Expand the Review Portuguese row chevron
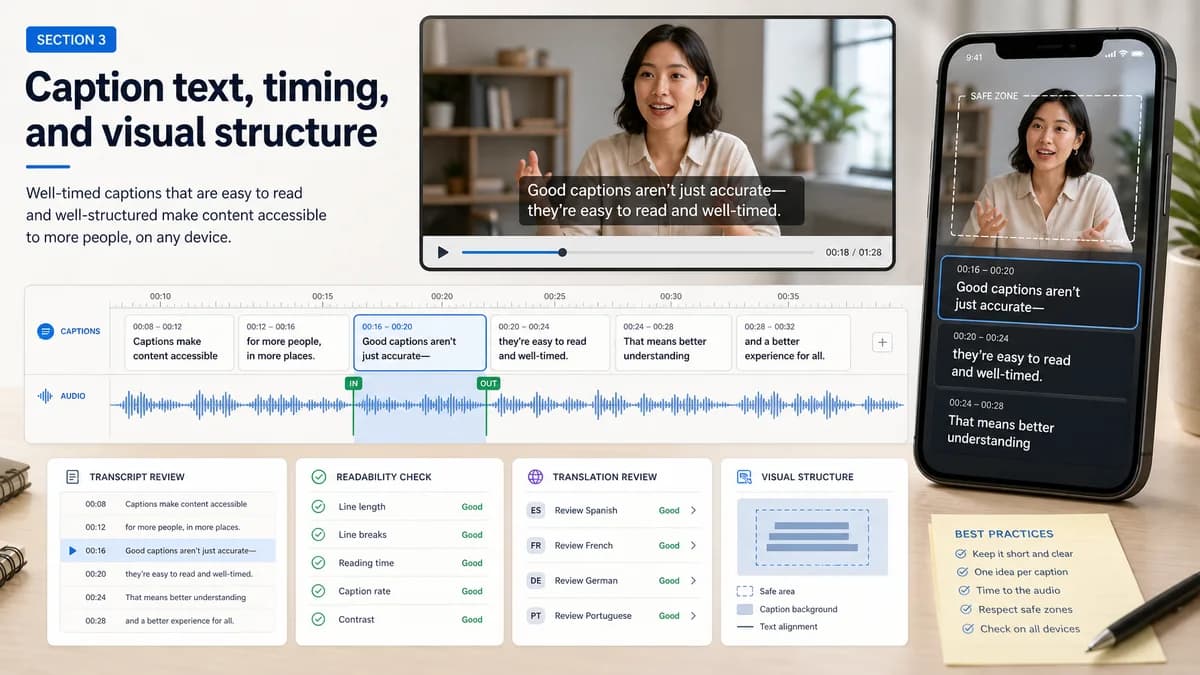1200x675 pixels. point(694,616)
